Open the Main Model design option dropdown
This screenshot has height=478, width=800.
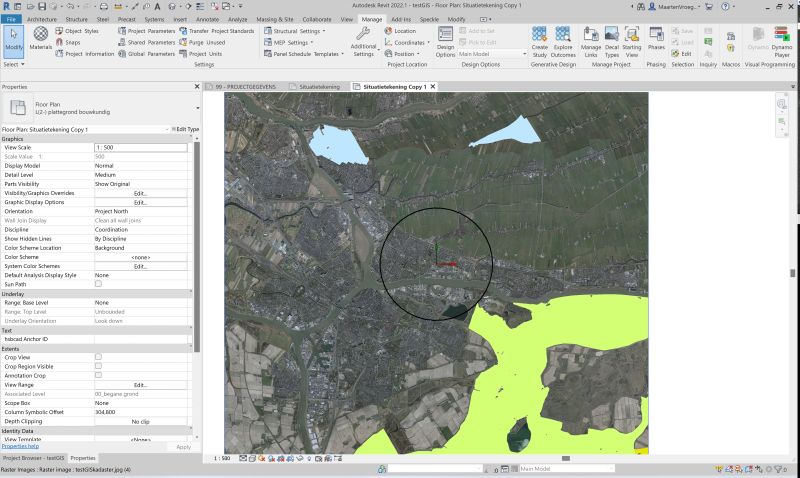(492, 54)
